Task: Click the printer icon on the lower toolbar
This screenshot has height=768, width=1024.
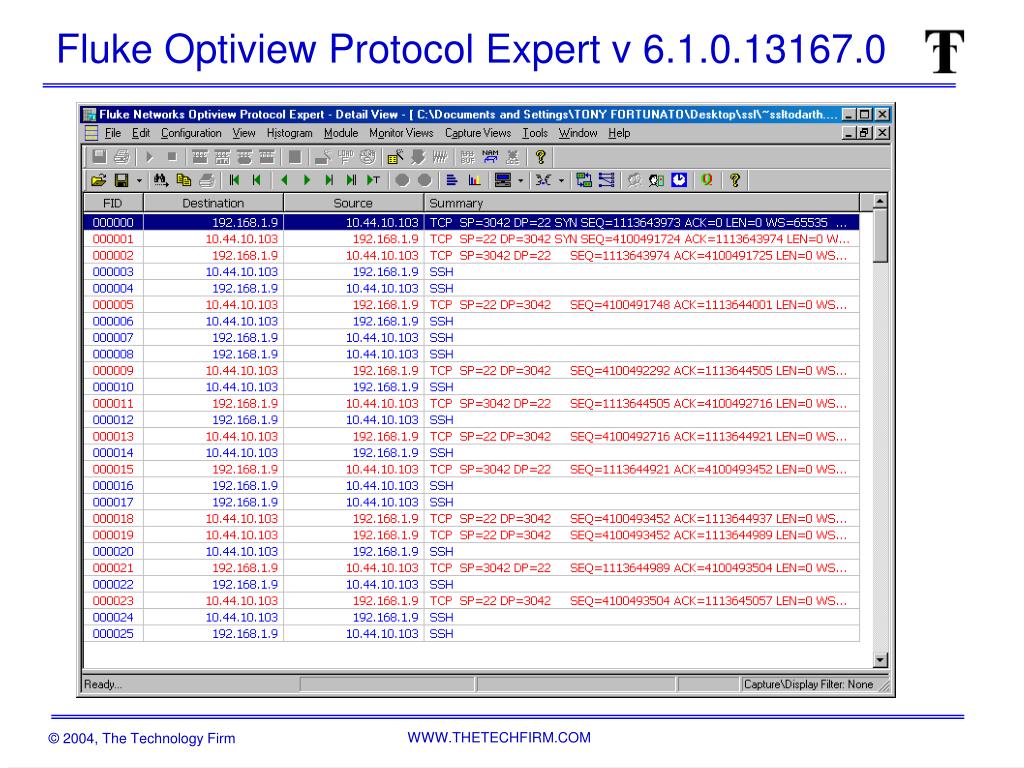Action: click(206, 180)
